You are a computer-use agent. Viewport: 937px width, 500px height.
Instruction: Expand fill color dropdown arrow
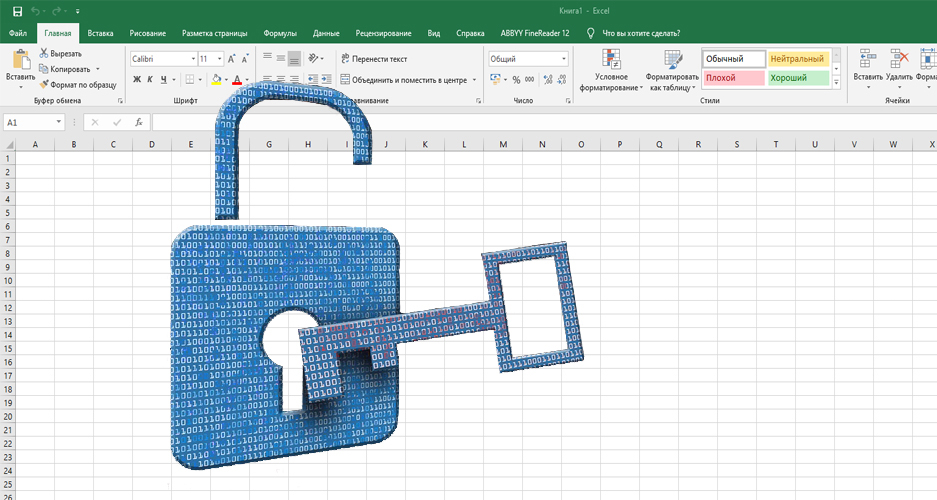point(226,79)
